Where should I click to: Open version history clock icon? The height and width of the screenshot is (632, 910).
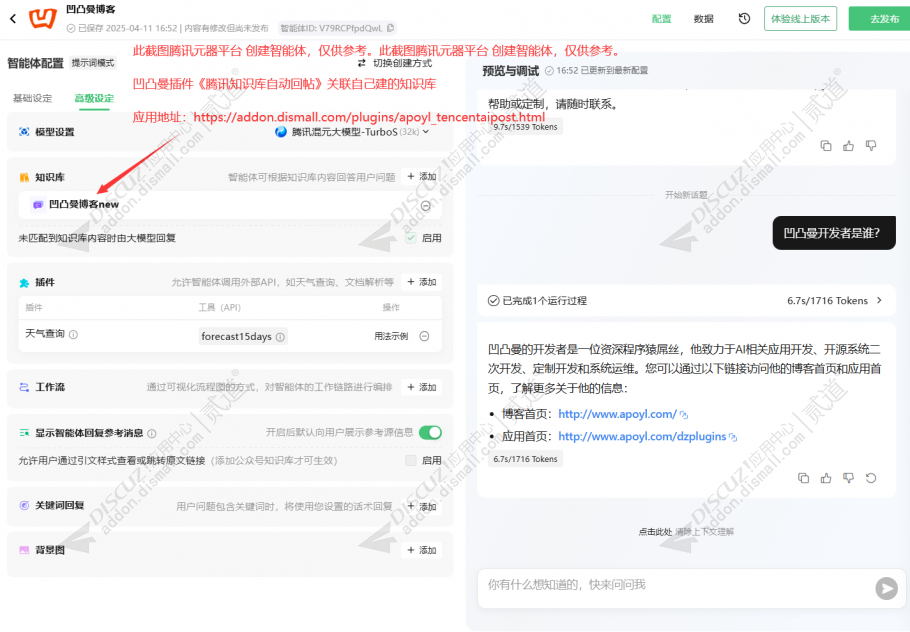(744, 19)
